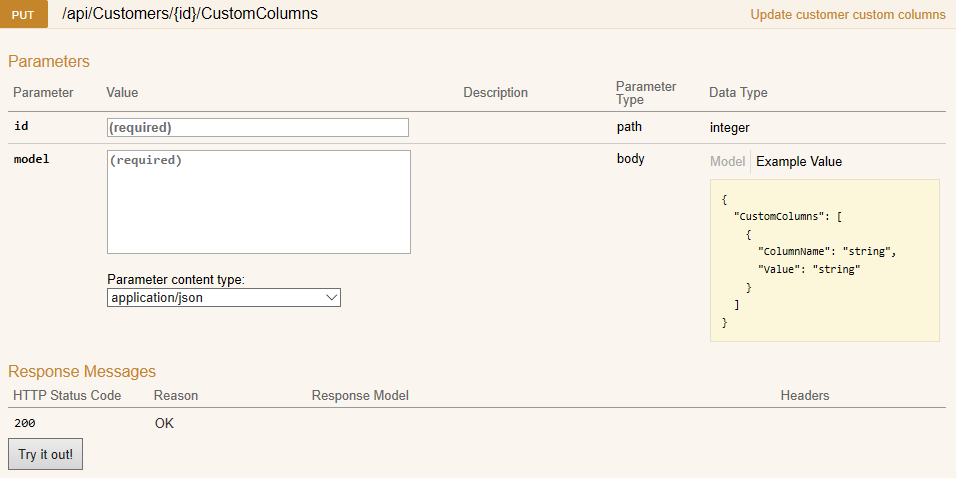Click the Response Model column header
The height and width of the screenshot is (478, 956).
(360, 396)
